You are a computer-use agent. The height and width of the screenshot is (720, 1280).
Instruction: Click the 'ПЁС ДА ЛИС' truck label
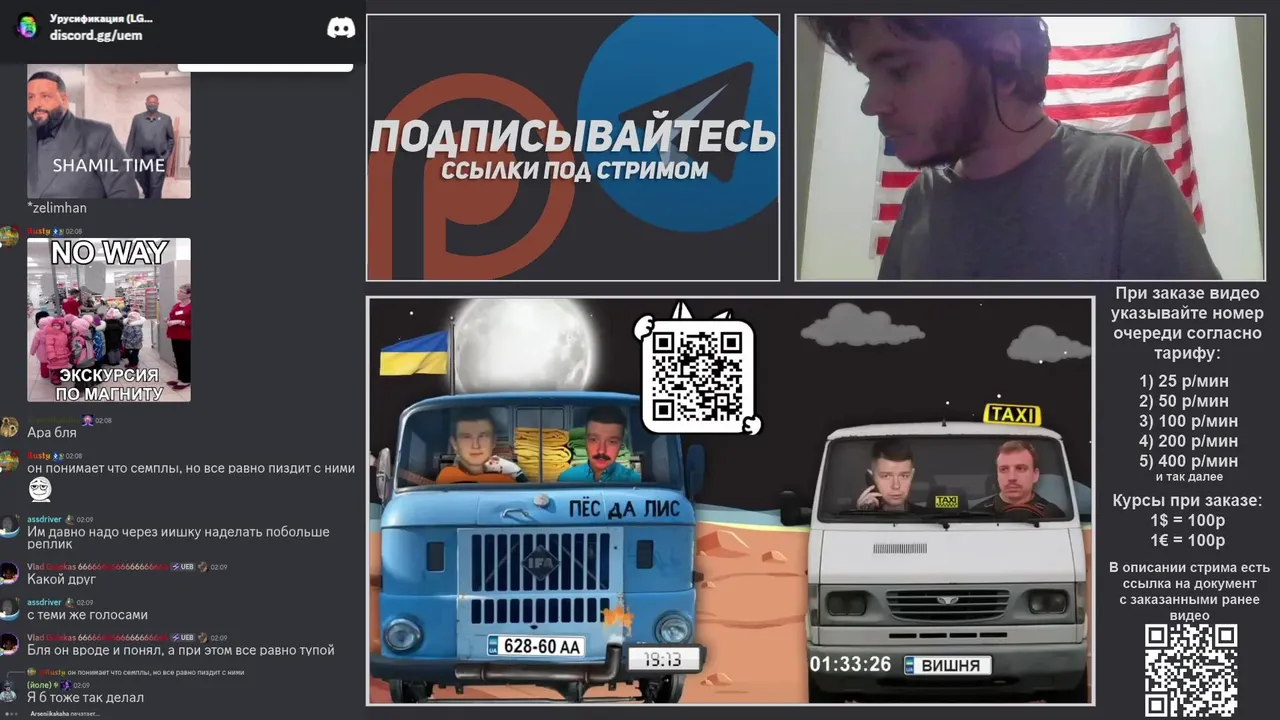pos(624,508)
